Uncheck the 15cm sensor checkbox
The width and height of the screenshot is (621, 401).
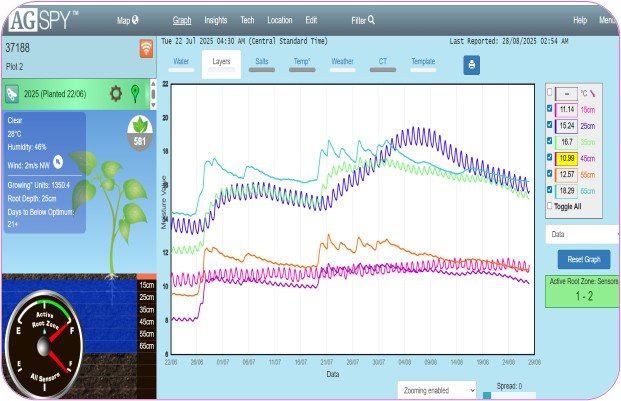(550, 109)
